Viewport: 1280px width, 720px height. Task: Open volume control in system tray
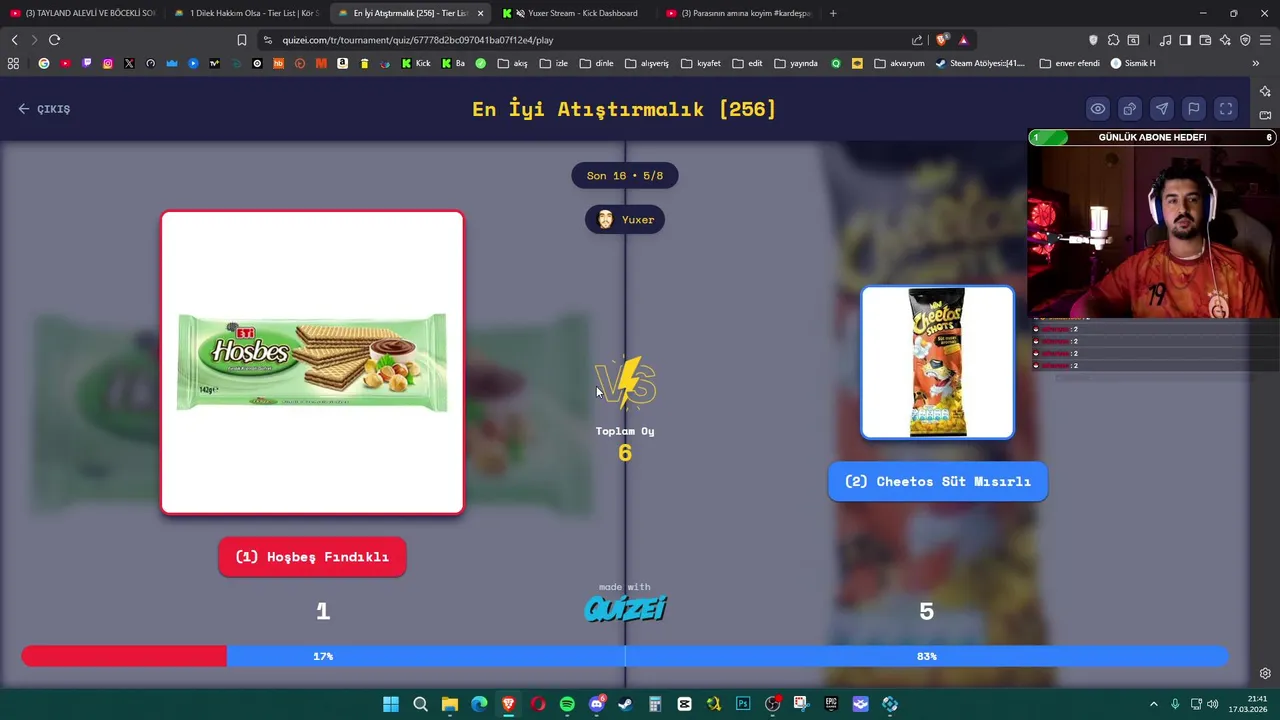(x=1213, y=704)
